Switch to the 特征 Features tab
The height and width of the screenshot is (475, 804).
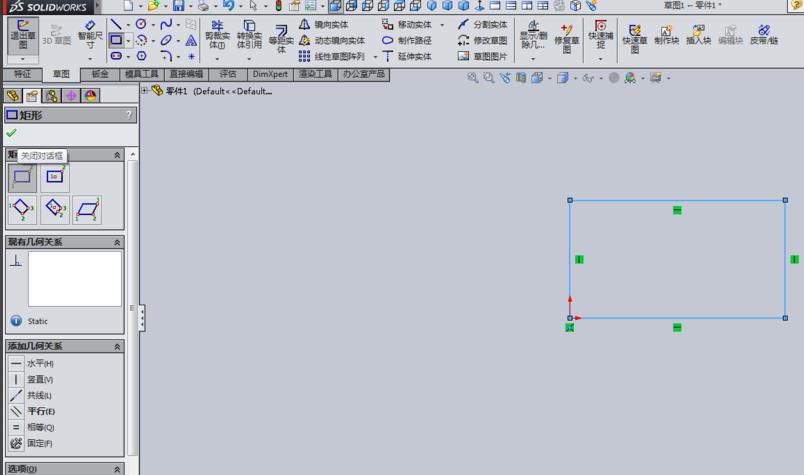tap(22, 74)
